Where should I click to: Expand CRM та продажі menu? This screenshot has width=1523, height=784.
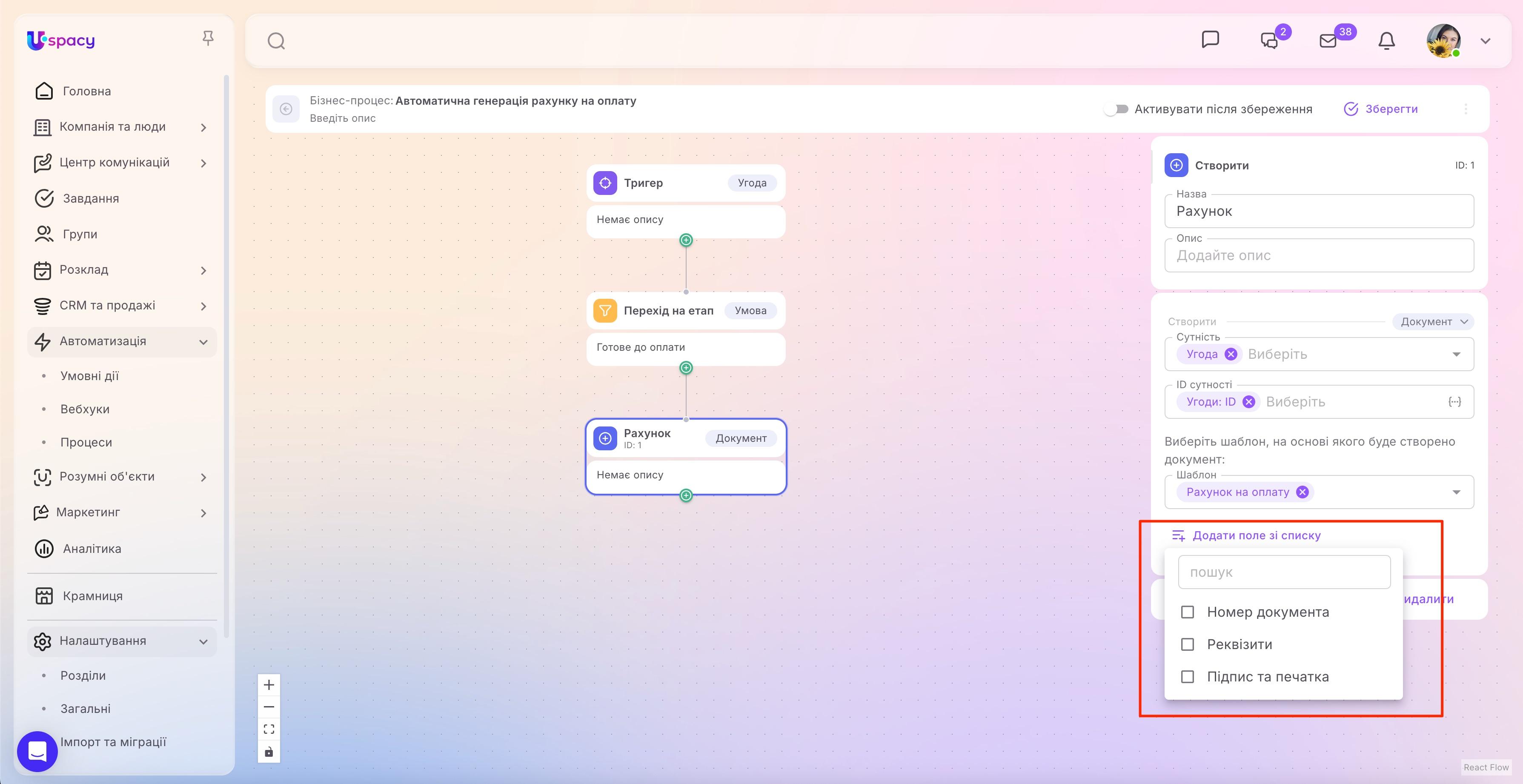[122, 306]
